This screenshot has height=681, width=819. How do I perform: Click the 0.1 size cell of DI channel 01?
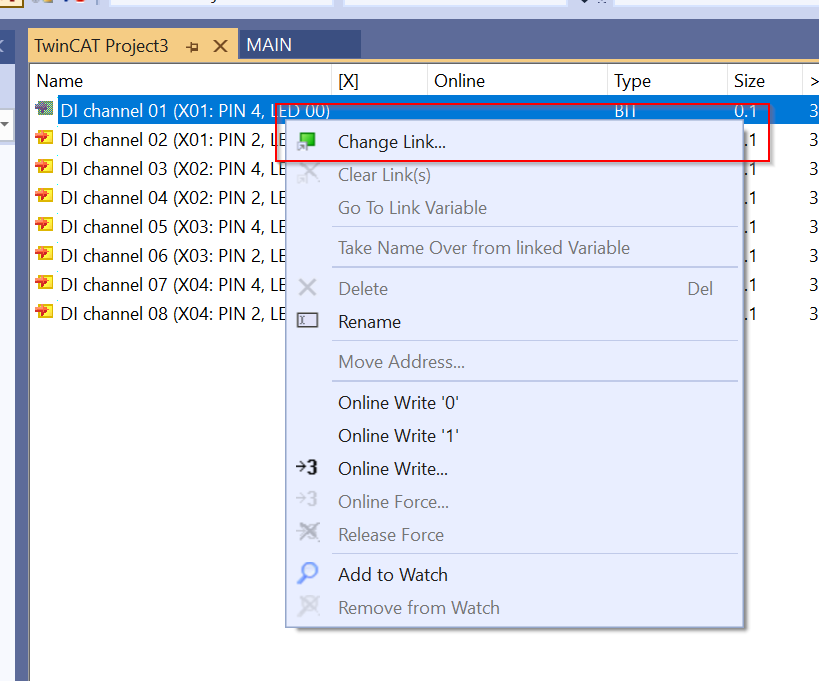pyautogui.click(x=745, y=111)
